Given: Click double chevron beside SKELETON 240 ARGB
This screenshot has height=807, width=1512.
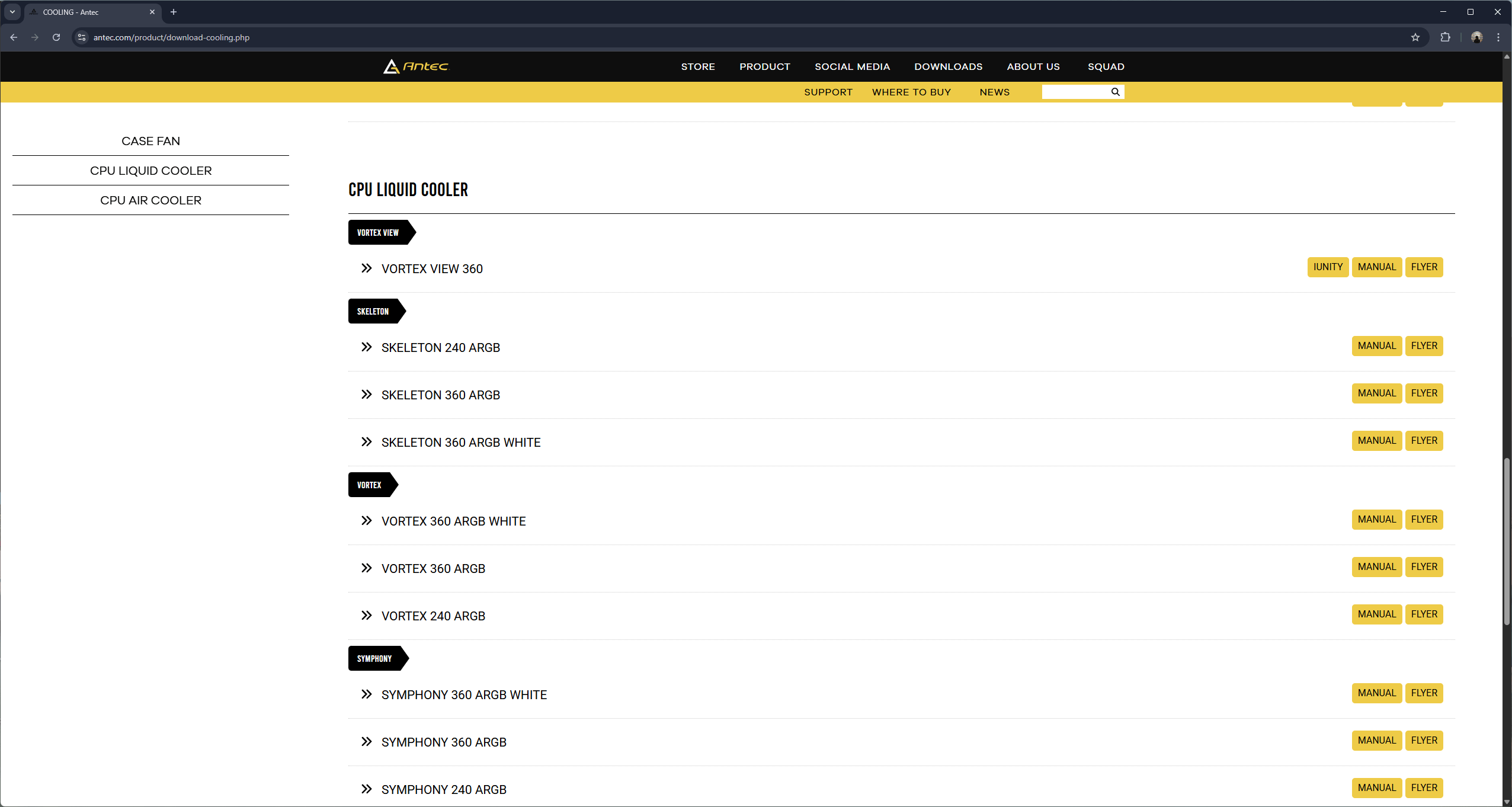Looking at the screenshot, I should pyautogui.click(x=367, y=347).
